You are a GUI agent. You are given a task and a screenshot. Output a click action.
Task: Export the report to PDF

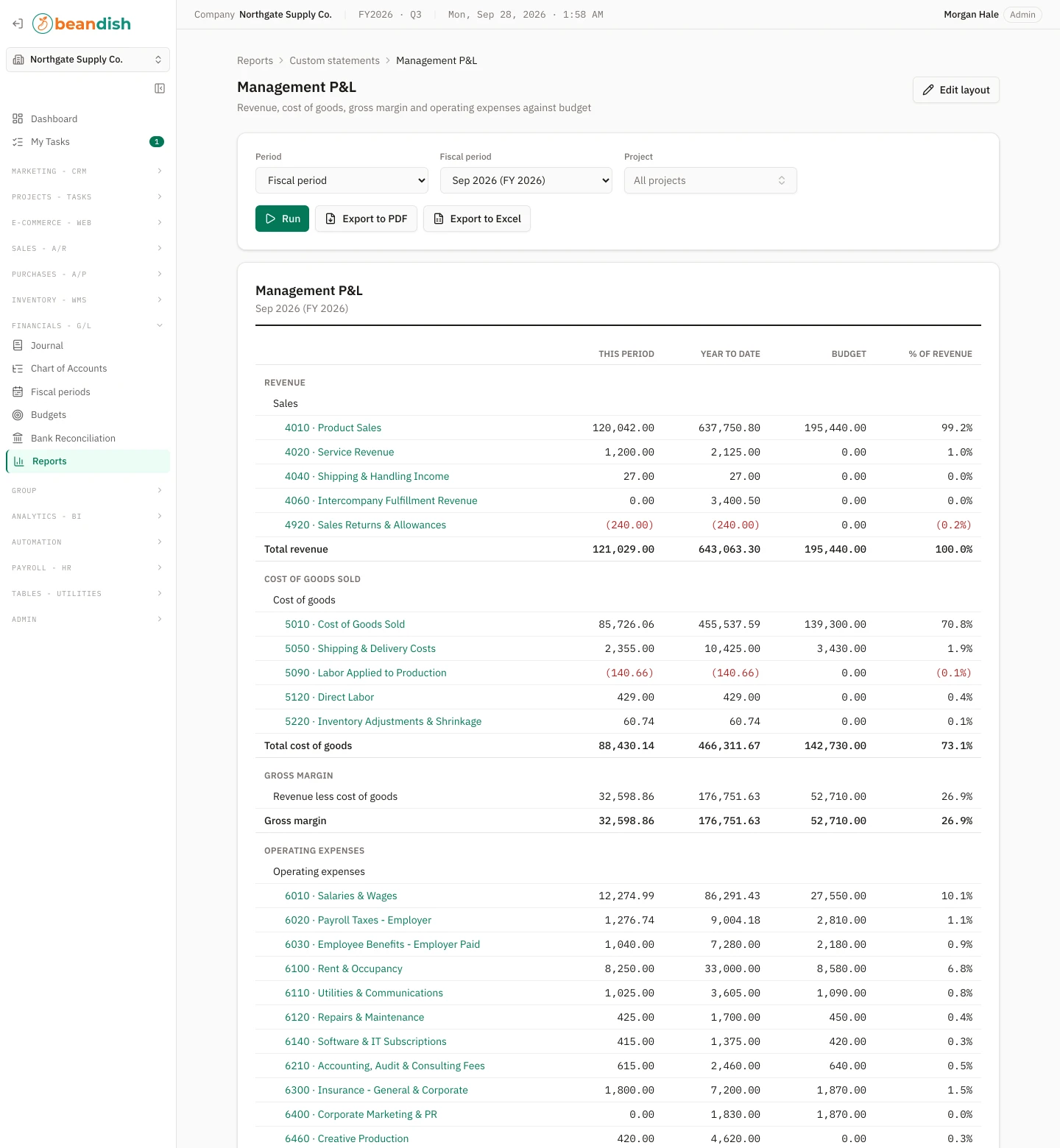click(x=367, y=219)
